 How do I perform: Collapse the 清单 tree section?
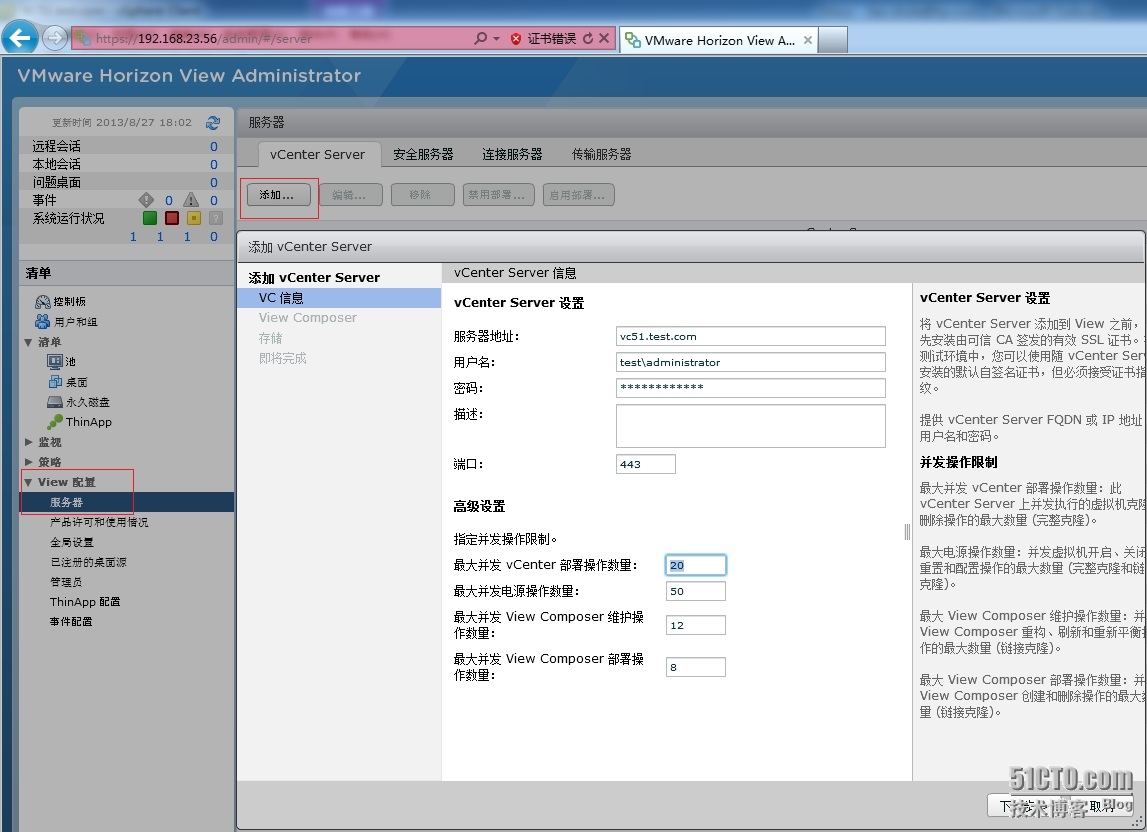tap(28, 342)
